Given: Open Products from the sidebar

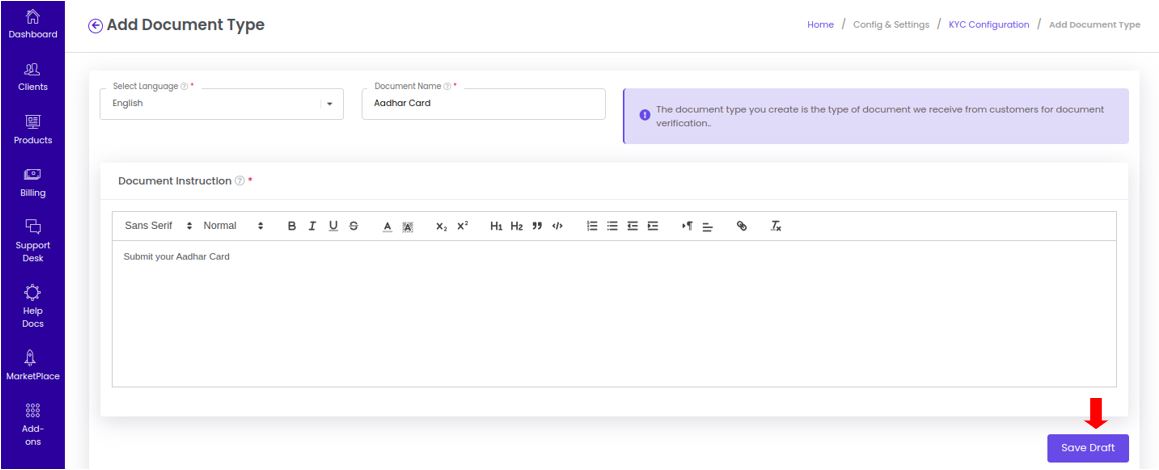Looking at the screenshot, I should tap(33, 130).
